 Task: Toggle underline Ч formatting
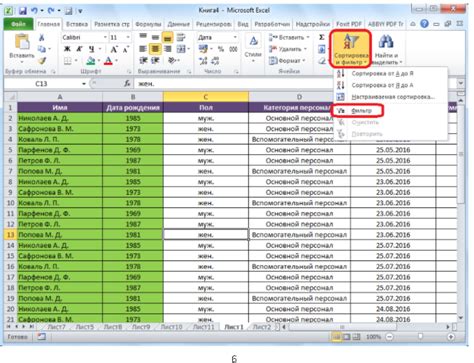(x=91, y=49)
